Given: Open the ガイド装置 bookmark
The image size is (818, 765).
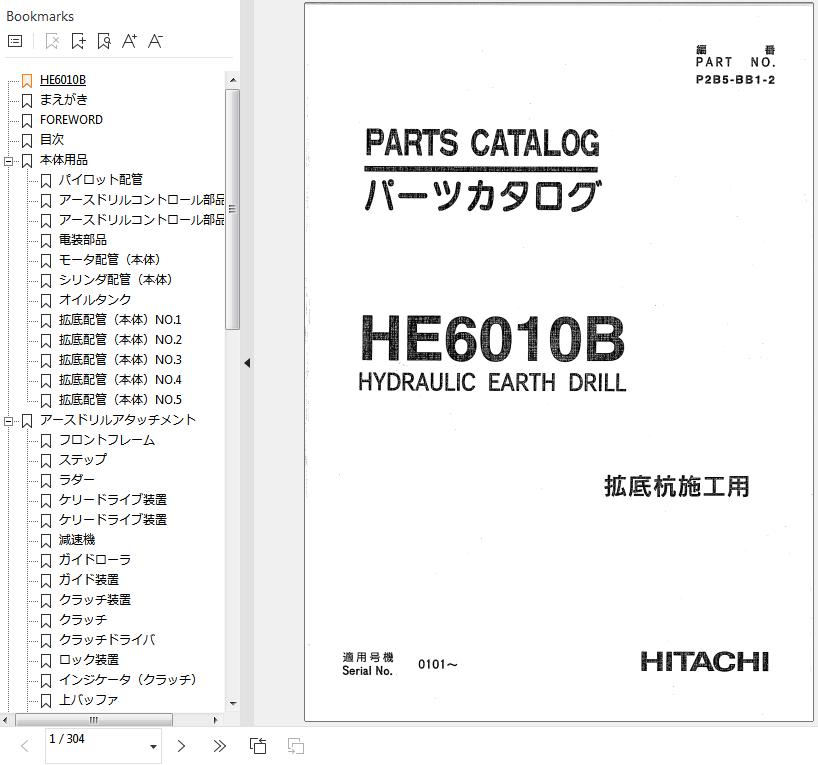Looking at the screenshot, I should [x=89, y=580].
